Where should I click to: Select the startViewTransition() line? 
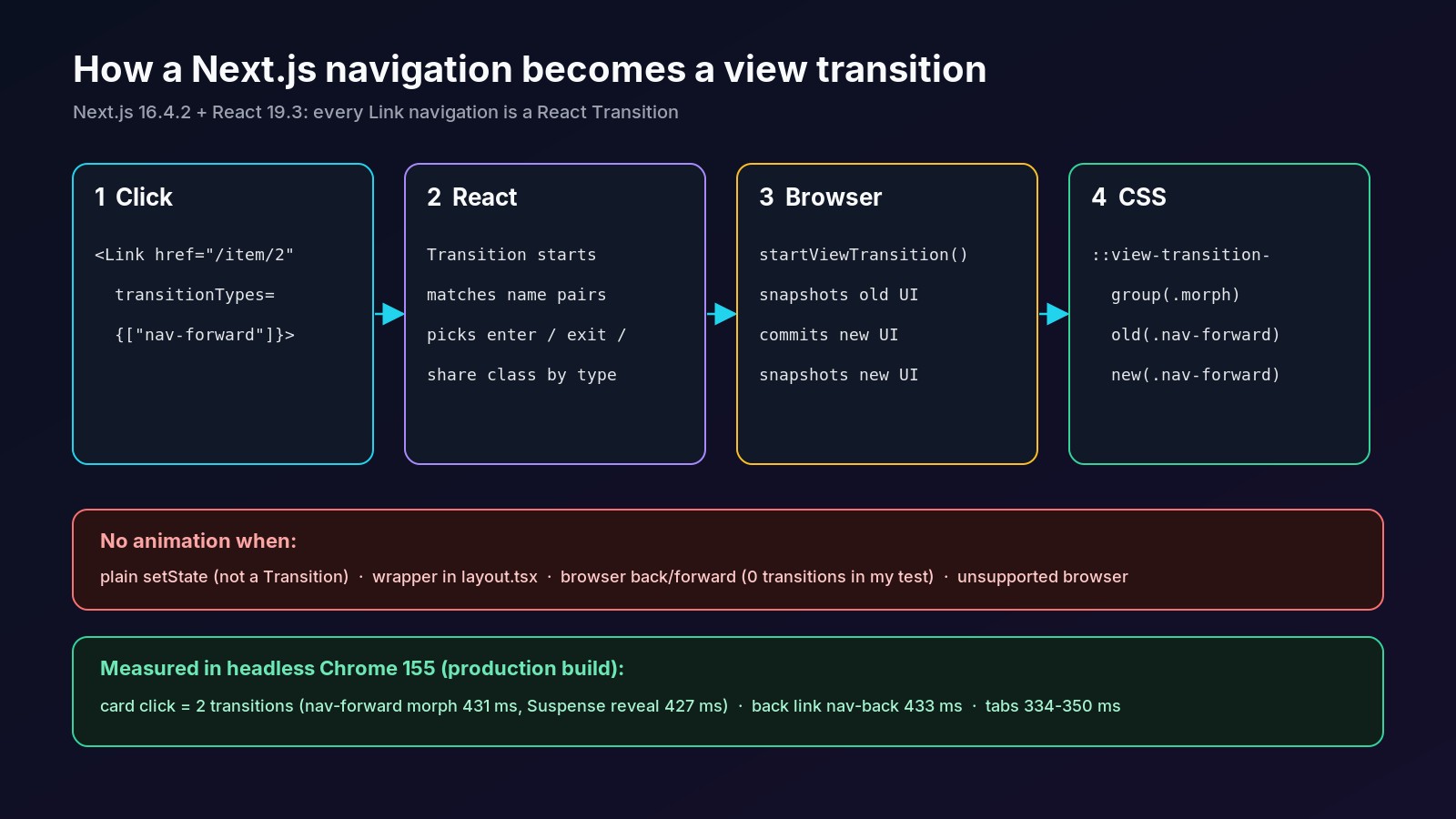point(864,255)
